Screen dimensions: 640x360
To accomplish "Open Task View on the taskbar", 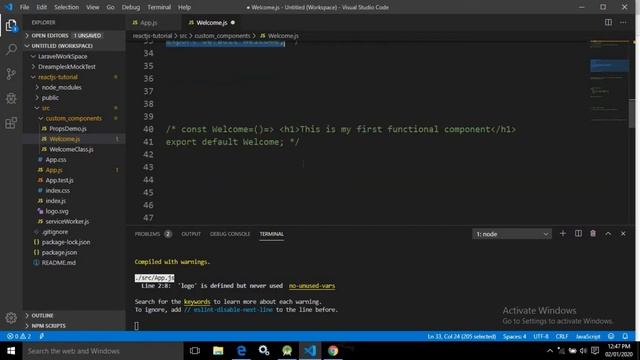I will (195, 351).
